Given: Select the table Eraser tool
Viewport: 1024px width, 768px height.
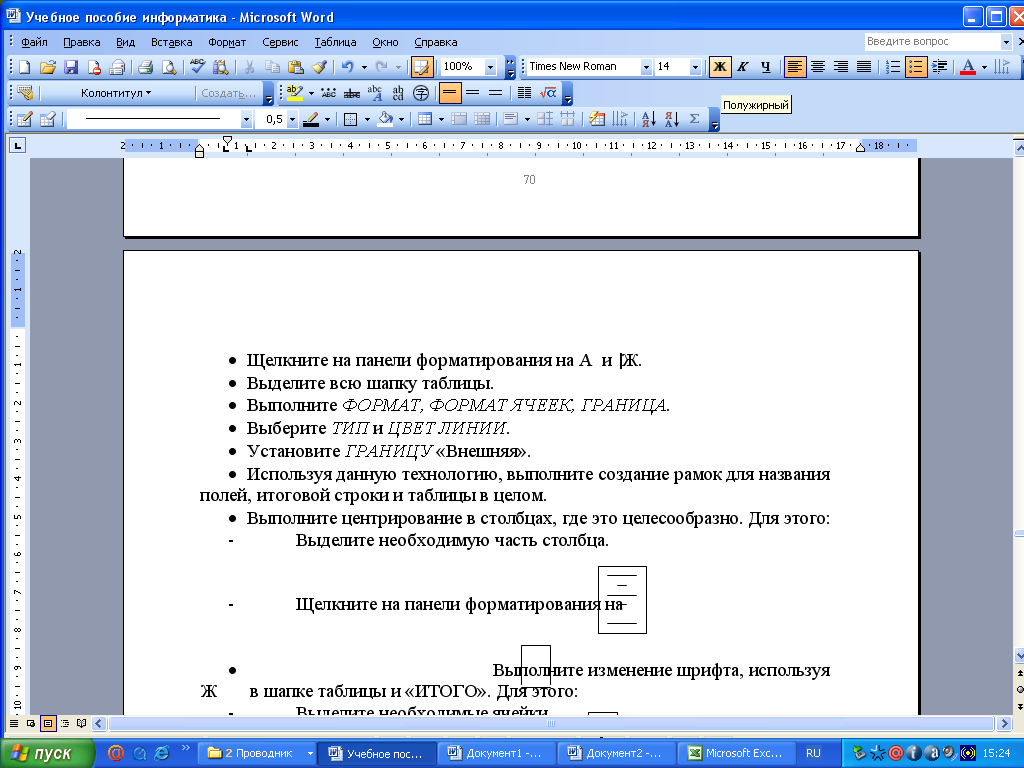Looking at the screenshot, I should pyautogui.click(x=48, y=120).
